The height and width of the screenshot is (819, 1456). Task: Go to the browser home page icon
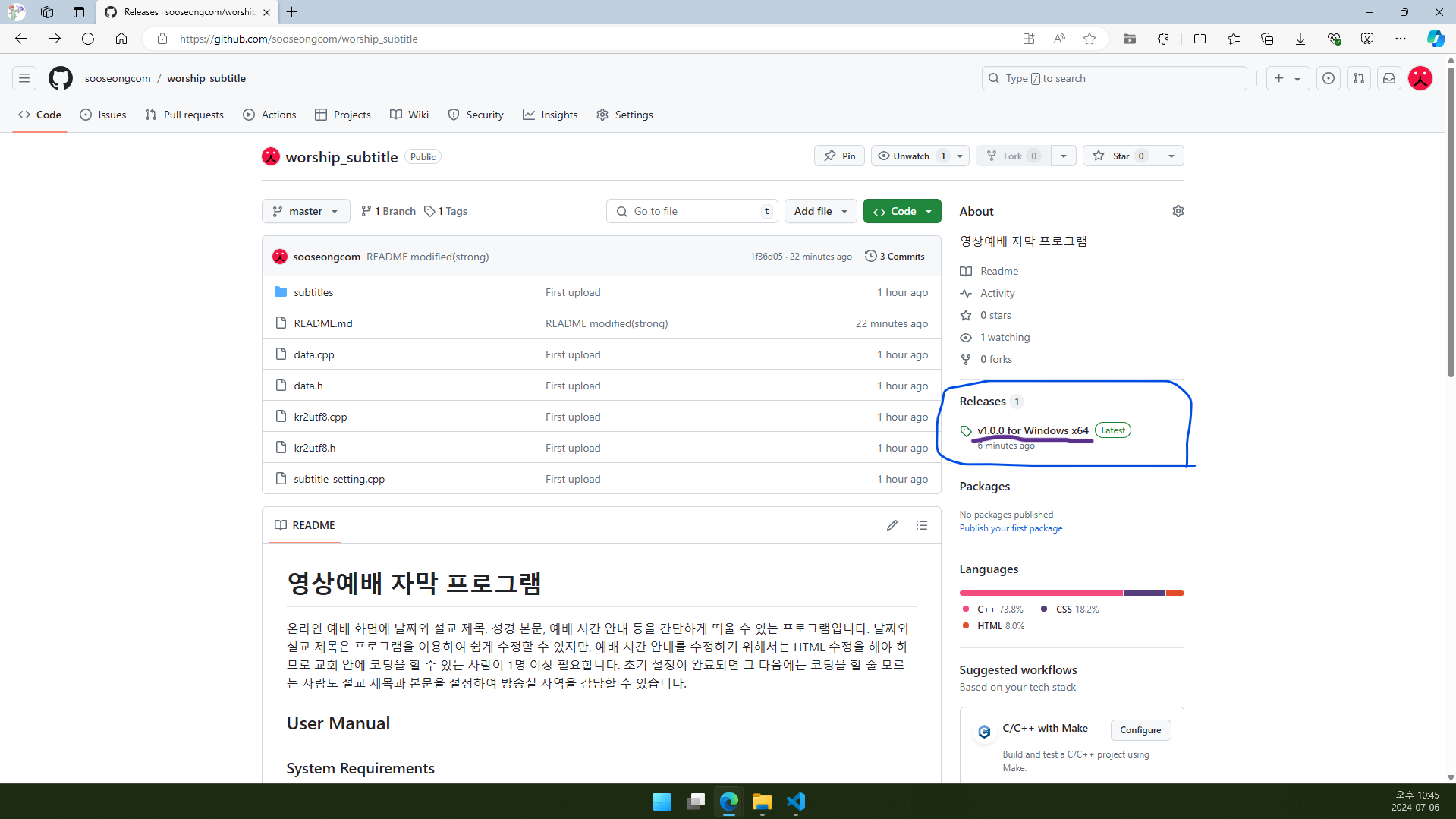121,39
